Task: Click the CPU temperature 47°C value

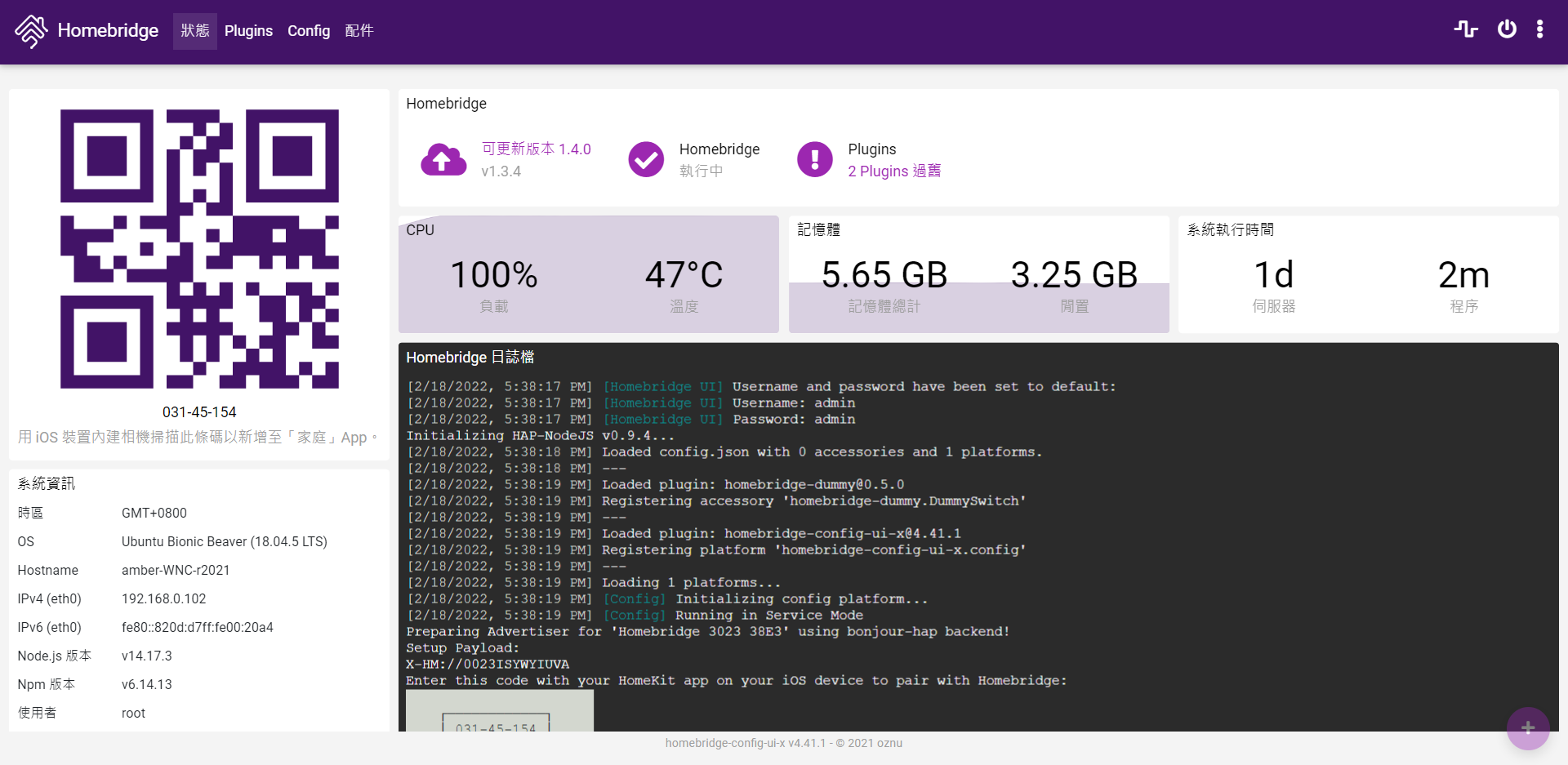Action: [x=684, y=275]
